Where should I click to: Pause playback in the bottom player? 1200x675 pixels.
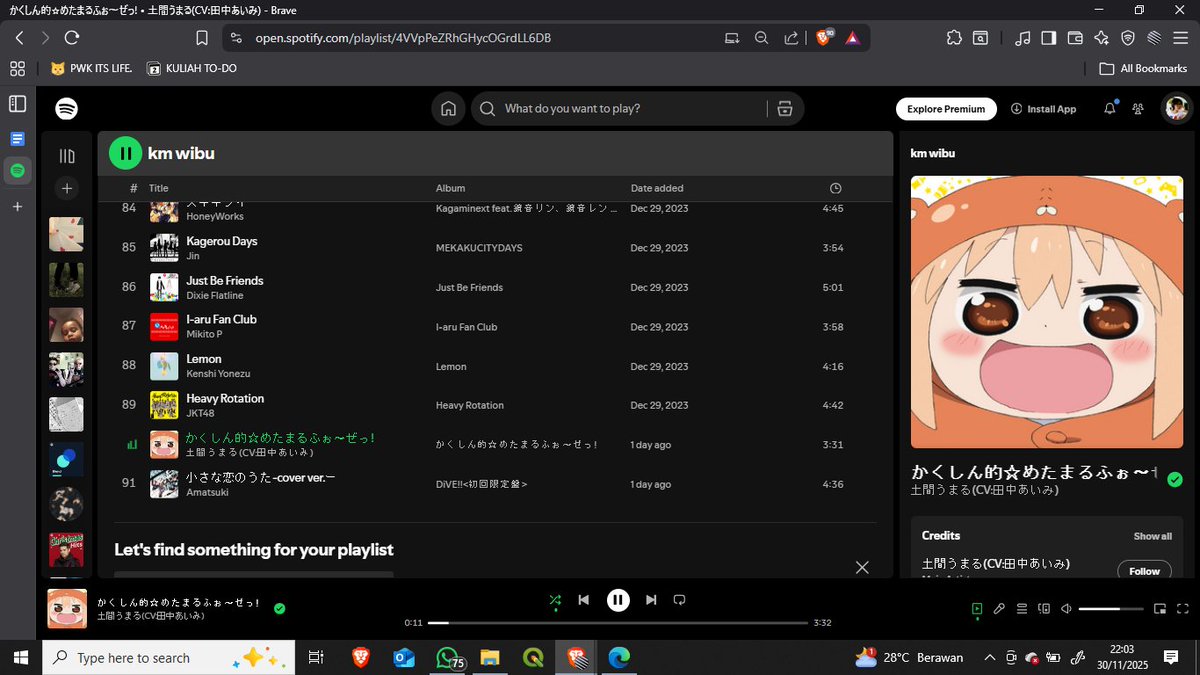tap(618, 600)
